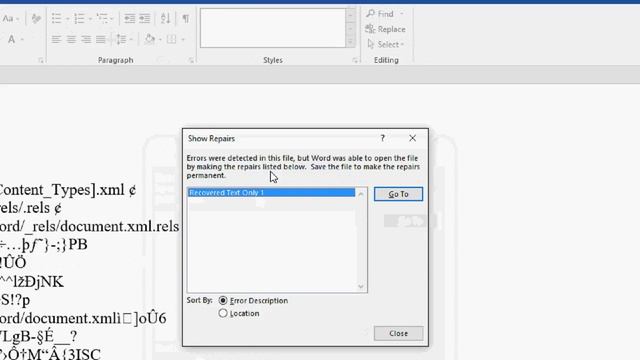Open the Select menu in Editing group
This screenshot has width=640, height=360.
(386, 44)
